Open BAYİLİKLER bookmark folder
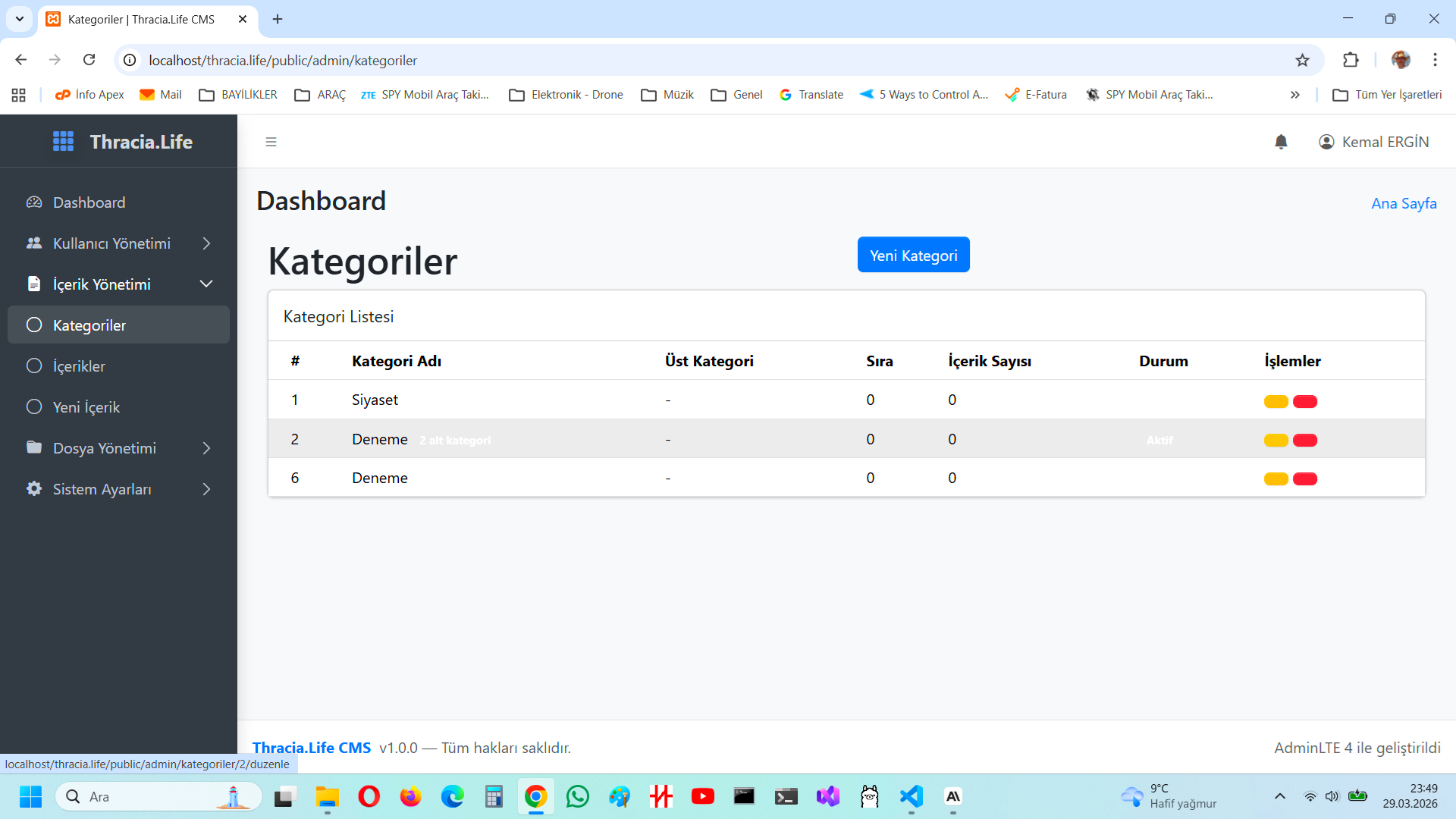Screen dimensions: 1456x819 coord(238,95)
